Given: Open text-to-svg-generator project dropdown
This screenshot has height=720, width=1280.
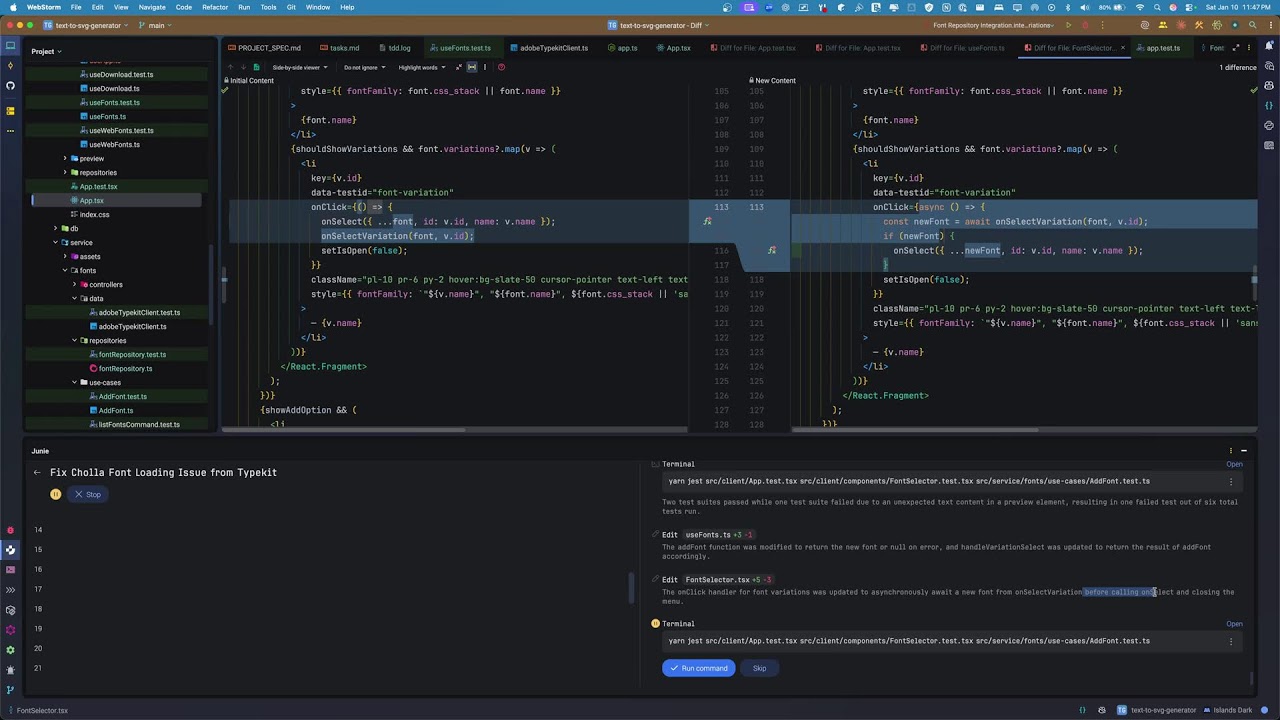Looking at the screenshot, I should coord(84,25).
